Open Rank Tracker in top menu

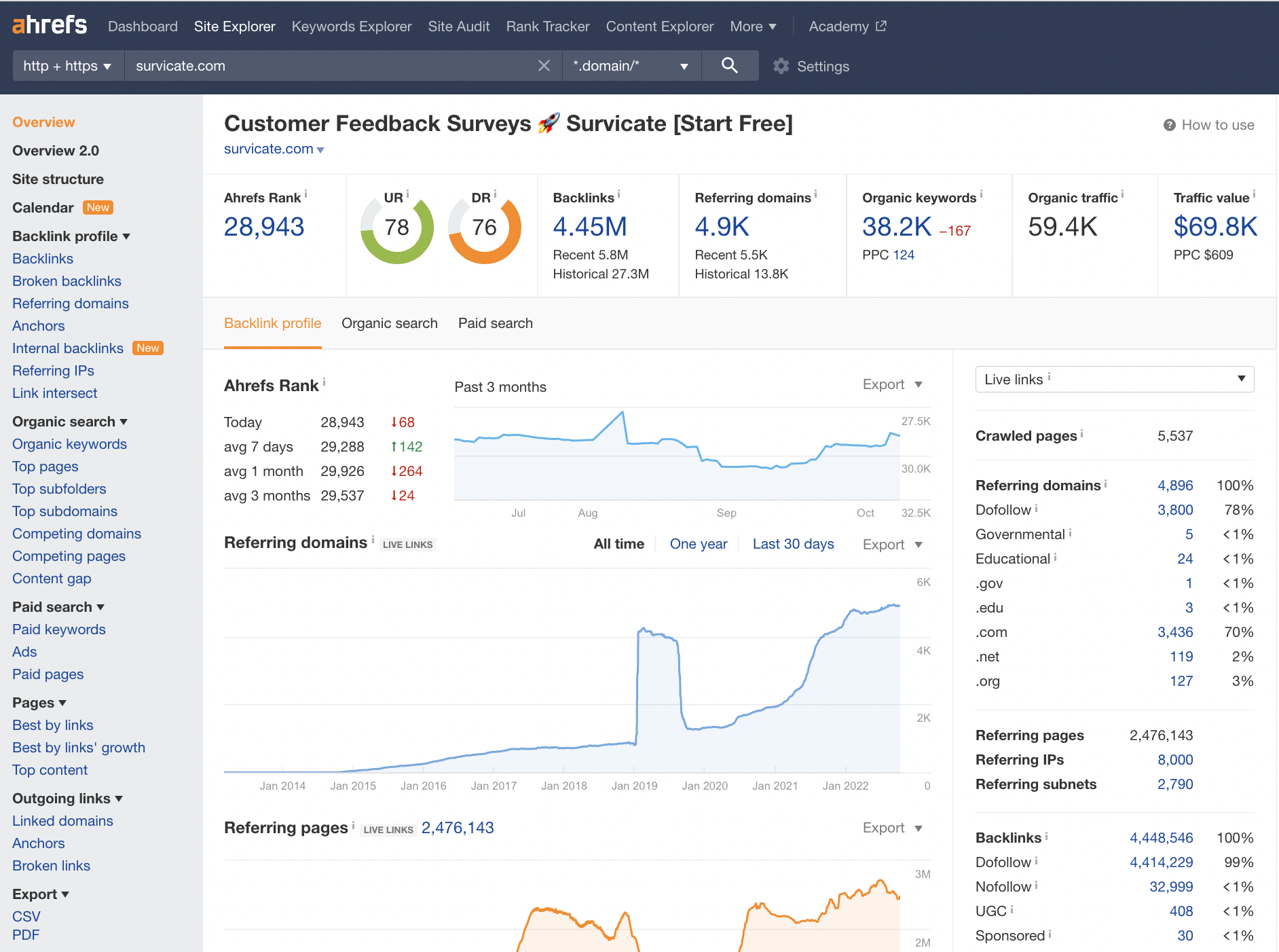tap(547, 26)
